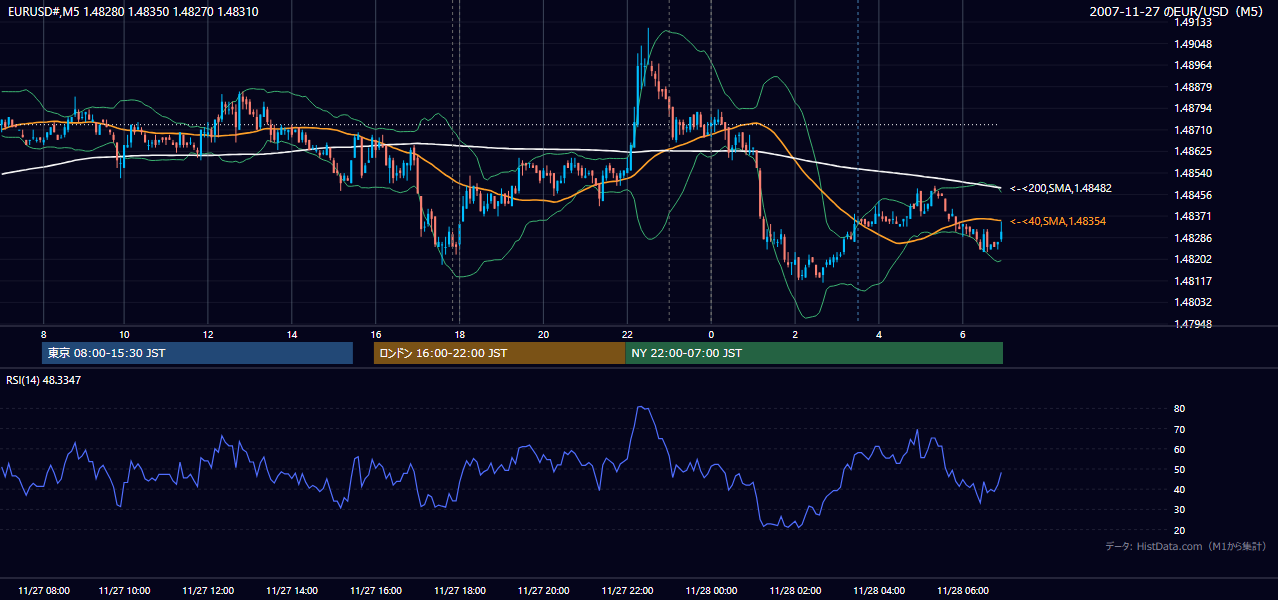Click hour label 10 under the price chart
This screenshot has width=1278, height=600.
pos(124,334)
